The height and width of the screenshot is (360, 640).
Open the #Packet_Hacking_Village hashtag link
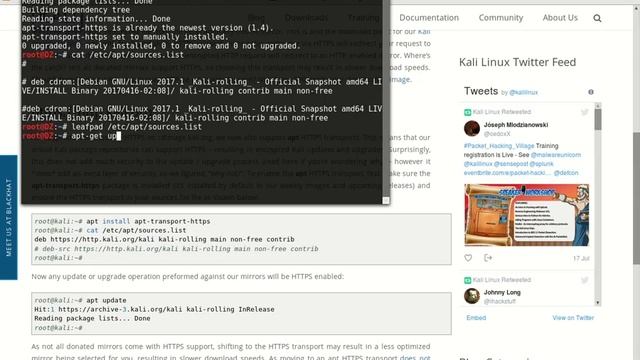[x=499, y=146]
